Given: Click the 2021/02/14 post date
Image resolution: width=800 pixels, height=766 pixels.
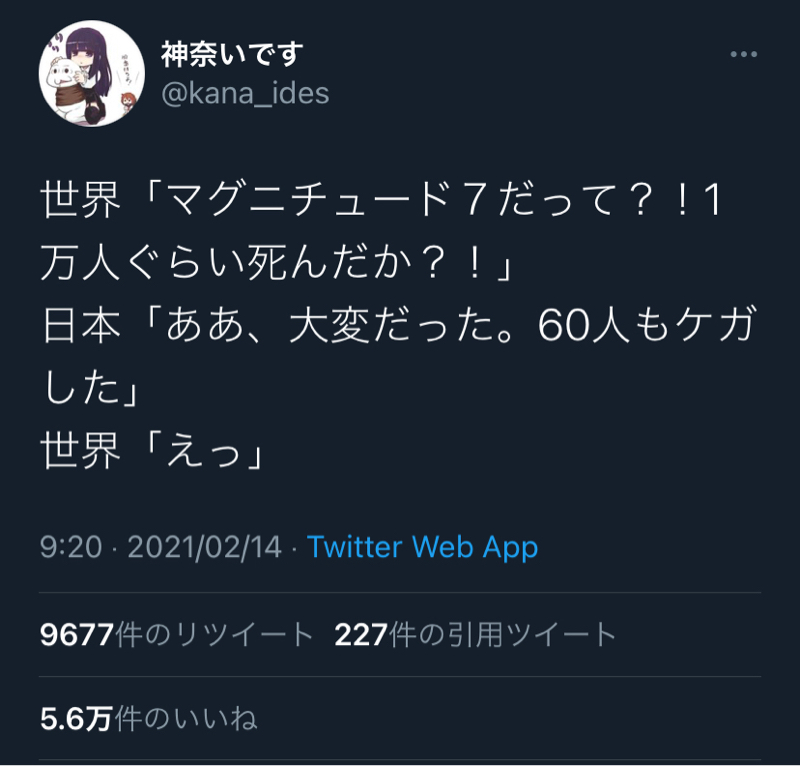Looking at the screenshot, I should click(205, 547).
